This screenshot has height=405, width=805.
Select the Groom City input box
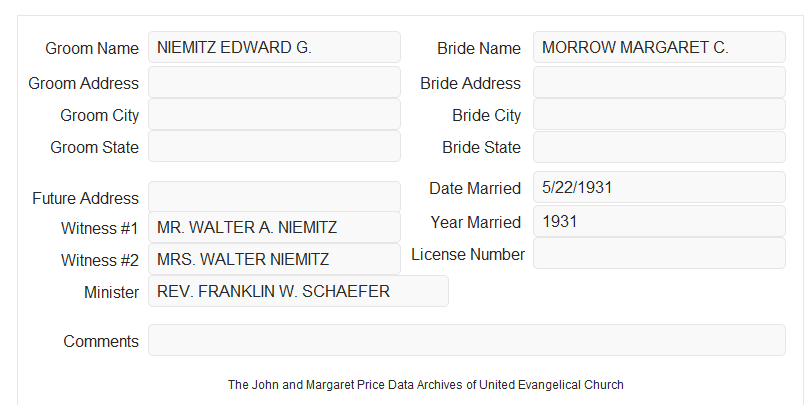point(274,114)
